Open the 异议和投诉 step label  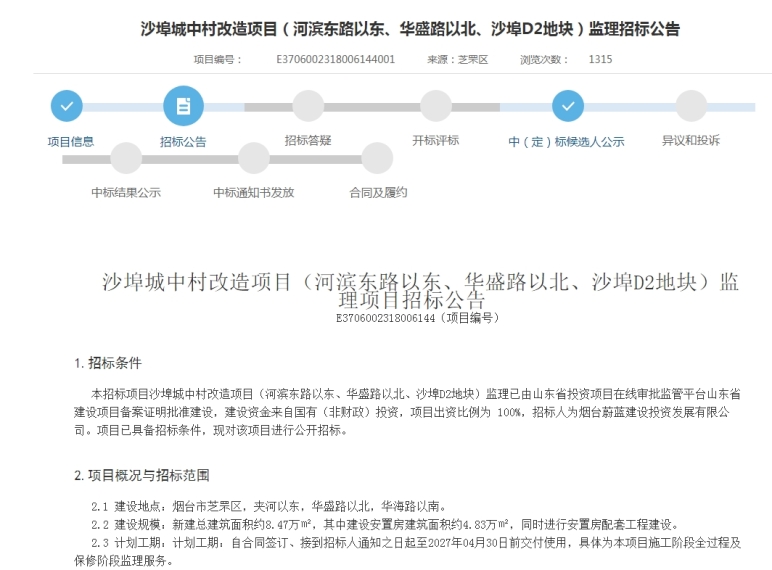pos(690,140)
